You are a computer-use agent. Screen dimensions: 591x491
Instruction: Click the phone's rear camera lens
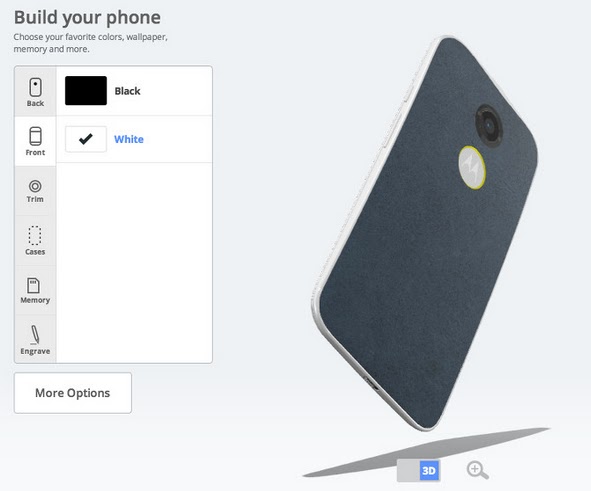489,125
